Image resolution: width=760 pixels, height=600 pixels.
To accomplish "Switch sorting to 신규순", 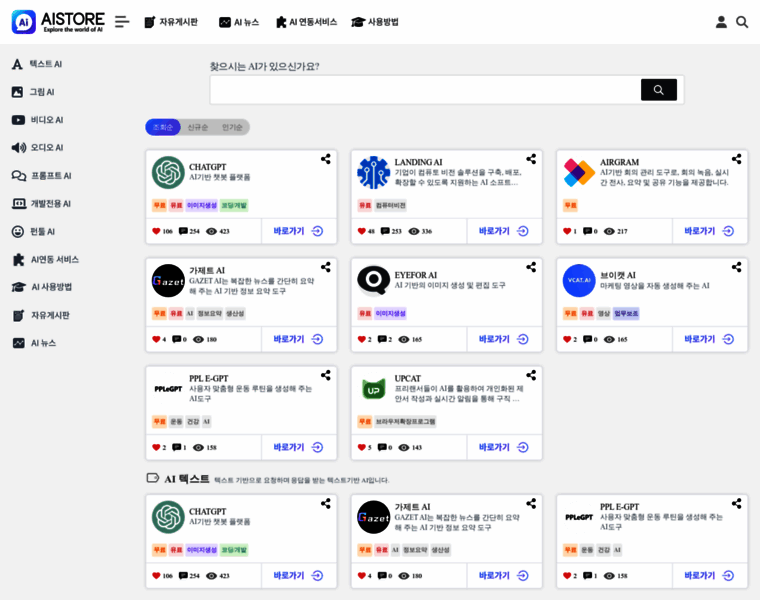I will coord(198,127).
